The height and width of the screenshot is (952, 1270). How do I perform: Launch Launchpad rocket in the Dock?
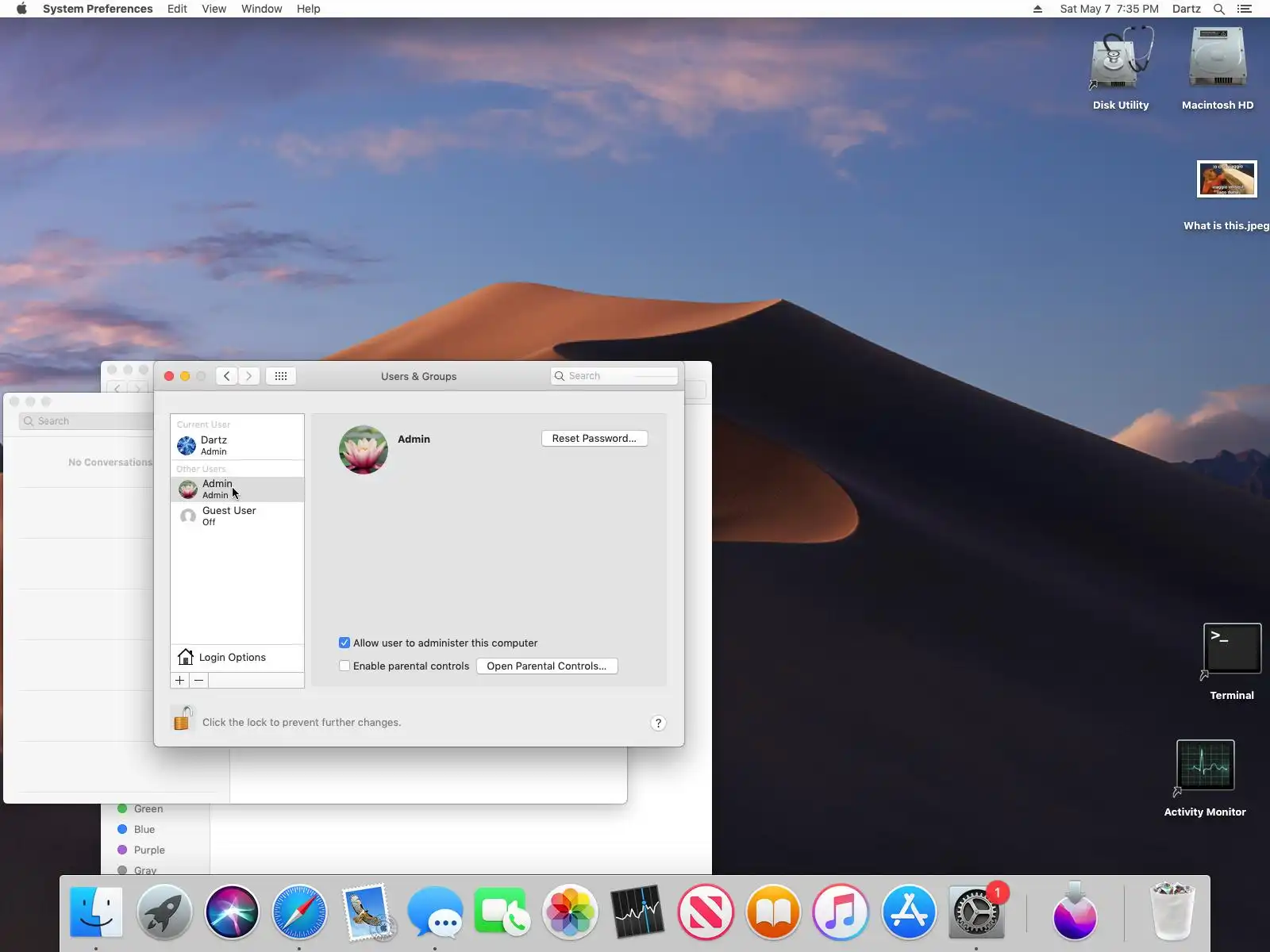164,912
